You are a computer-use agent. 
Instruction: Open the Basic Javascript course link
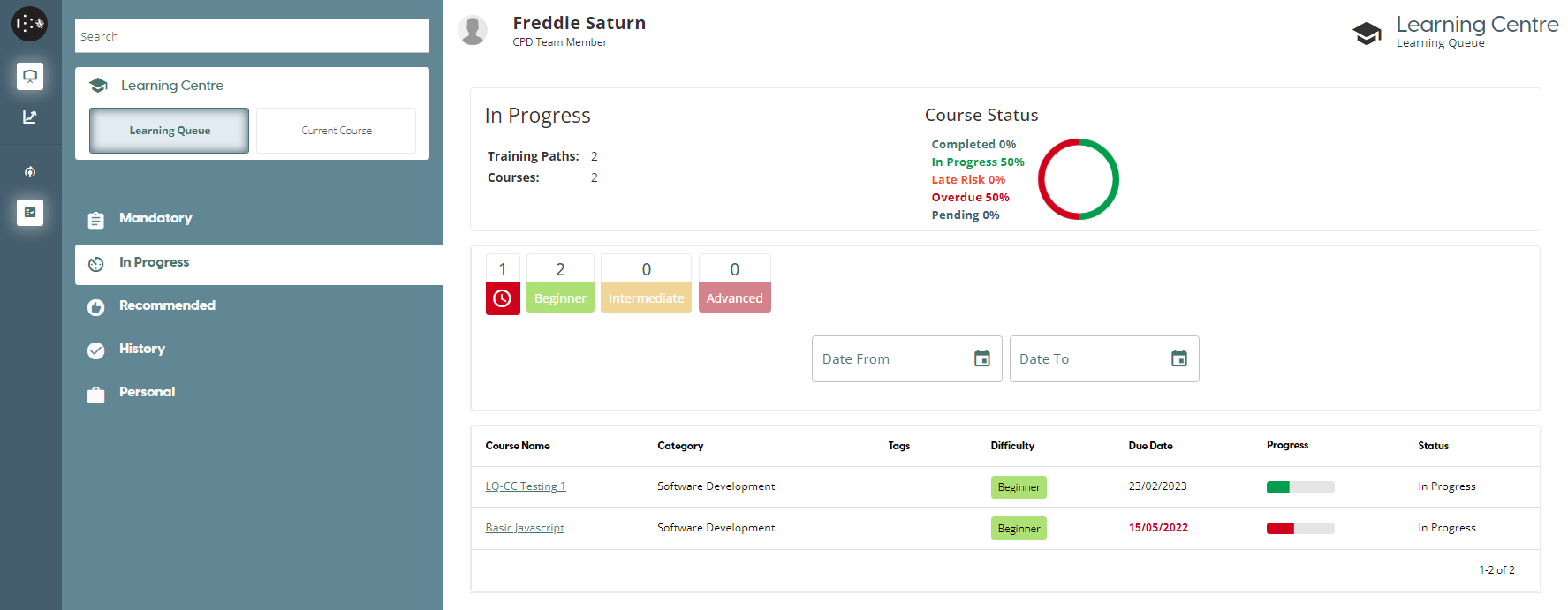click(525, 528)
